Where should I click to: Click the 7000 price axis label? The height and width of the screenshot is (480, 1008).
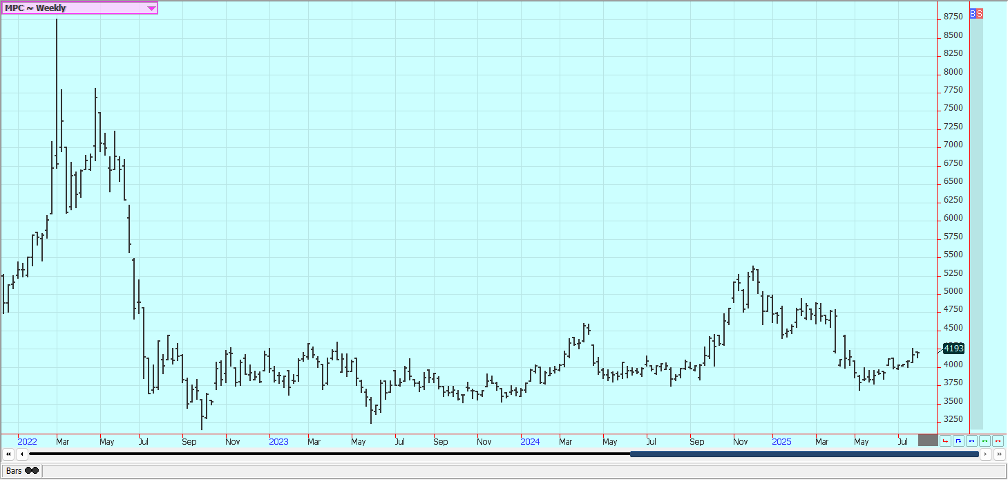(x=953, y=145)
